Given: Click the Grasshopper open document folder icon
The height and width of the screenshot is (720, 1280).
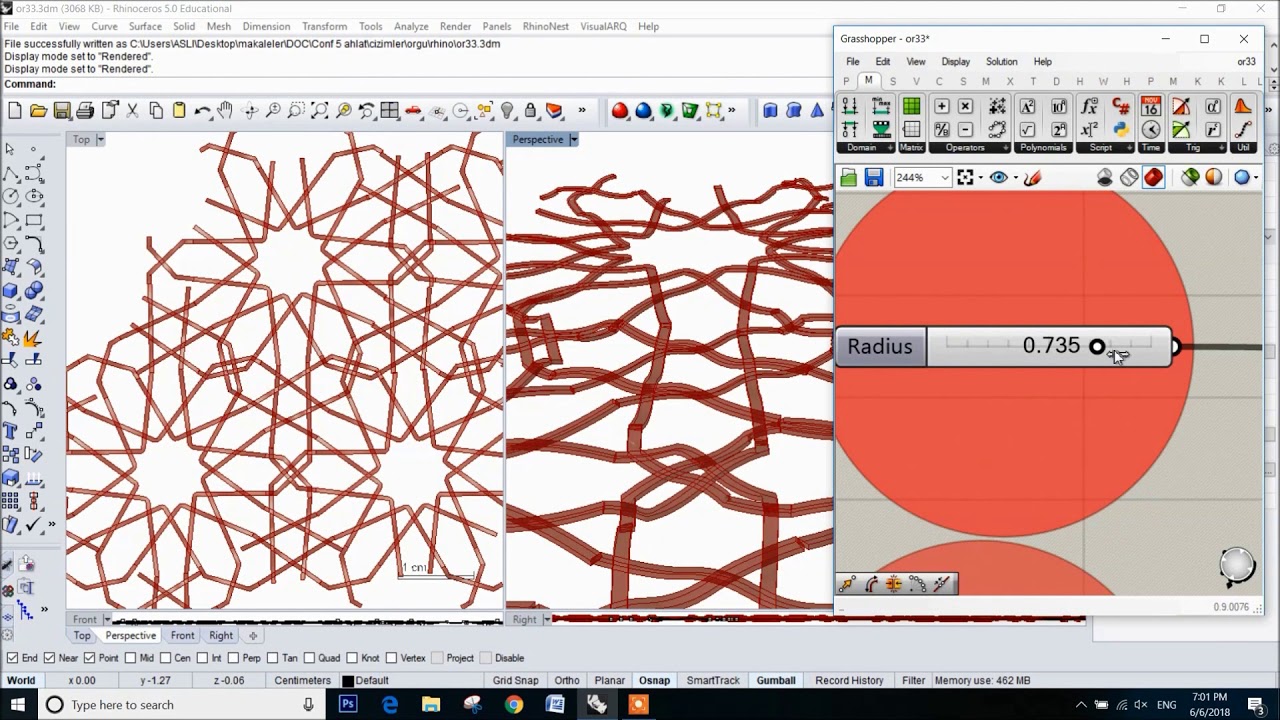Looking at the screenshot, I should pyautogui.click(x=849, y=178).
